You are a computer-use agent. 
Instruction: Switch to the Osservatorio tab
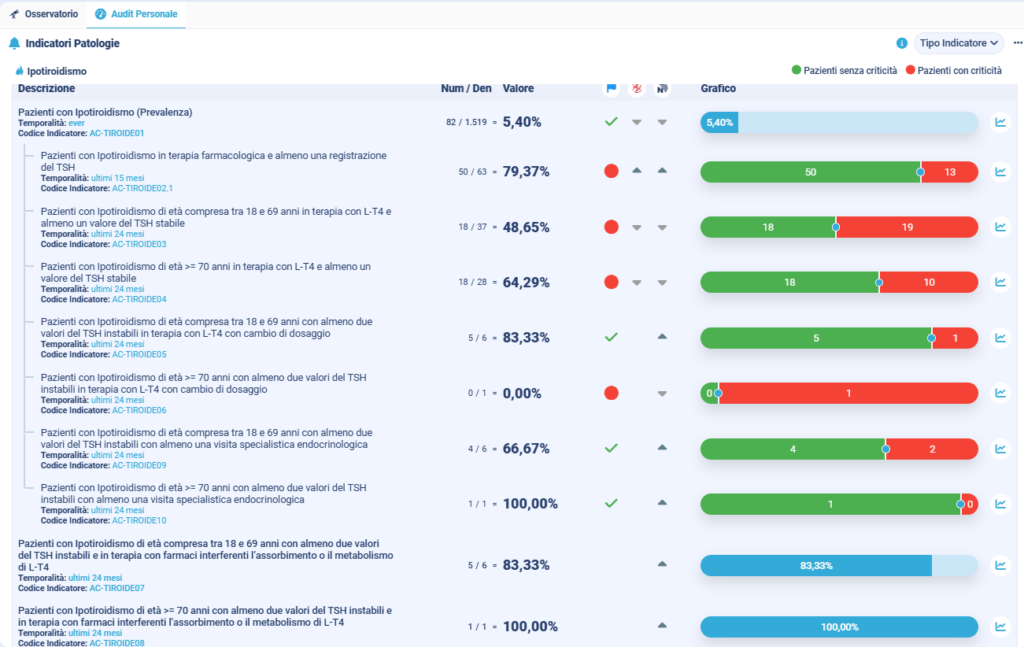[44, 14]
